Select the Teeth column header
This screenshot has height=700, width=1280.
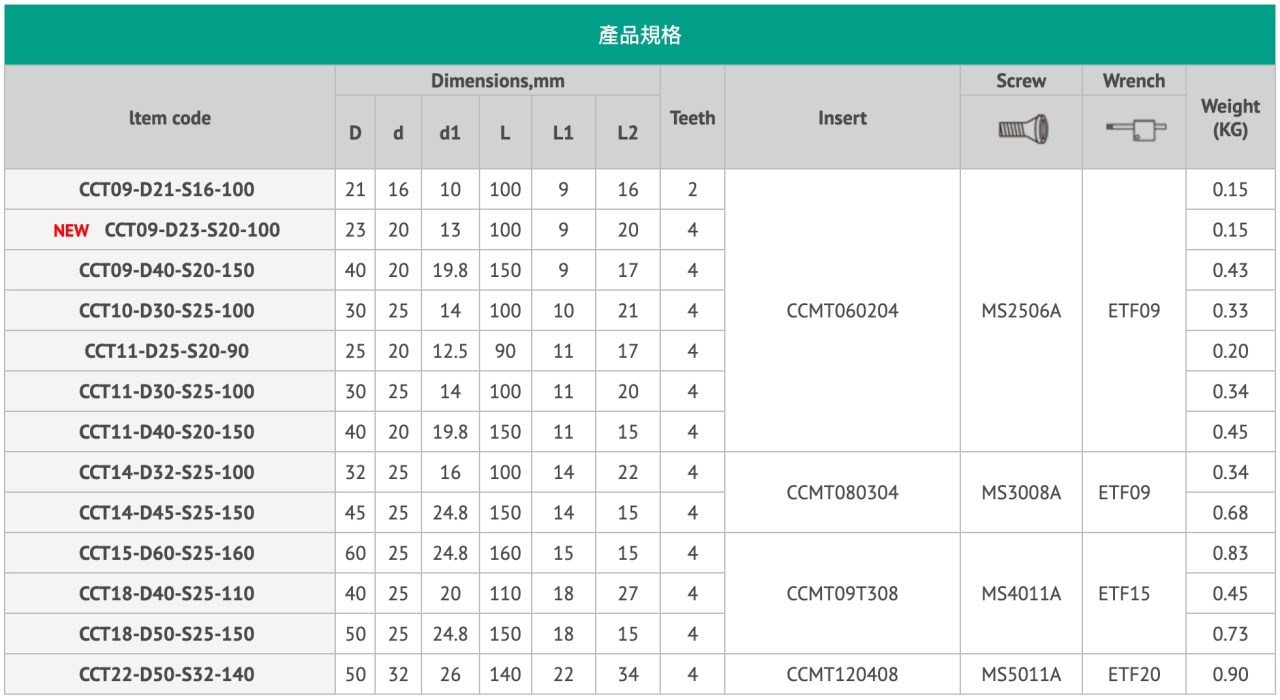pos(692,118)
